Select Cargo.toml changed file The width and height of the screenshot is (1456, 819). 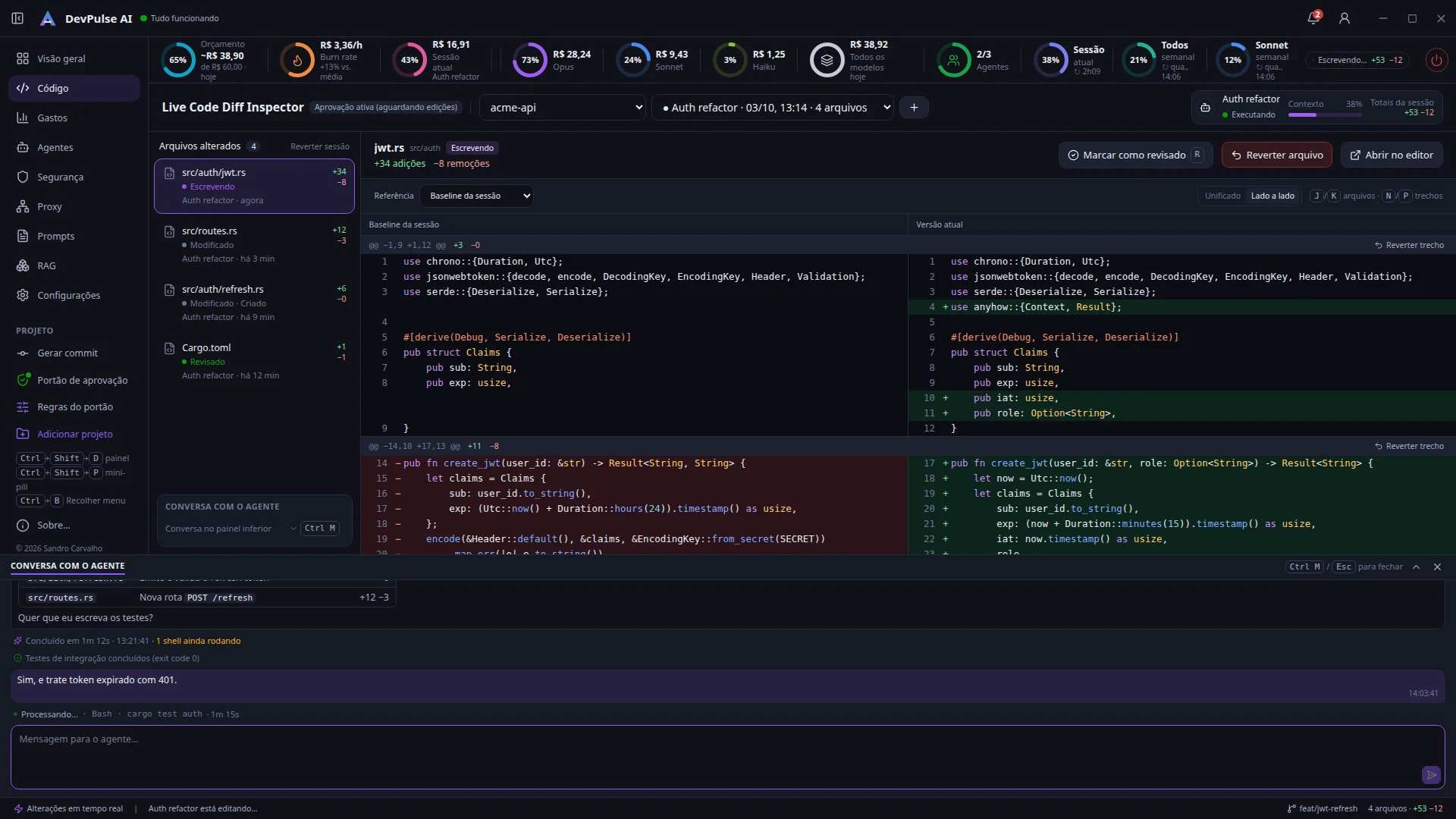tap(254, 361)
